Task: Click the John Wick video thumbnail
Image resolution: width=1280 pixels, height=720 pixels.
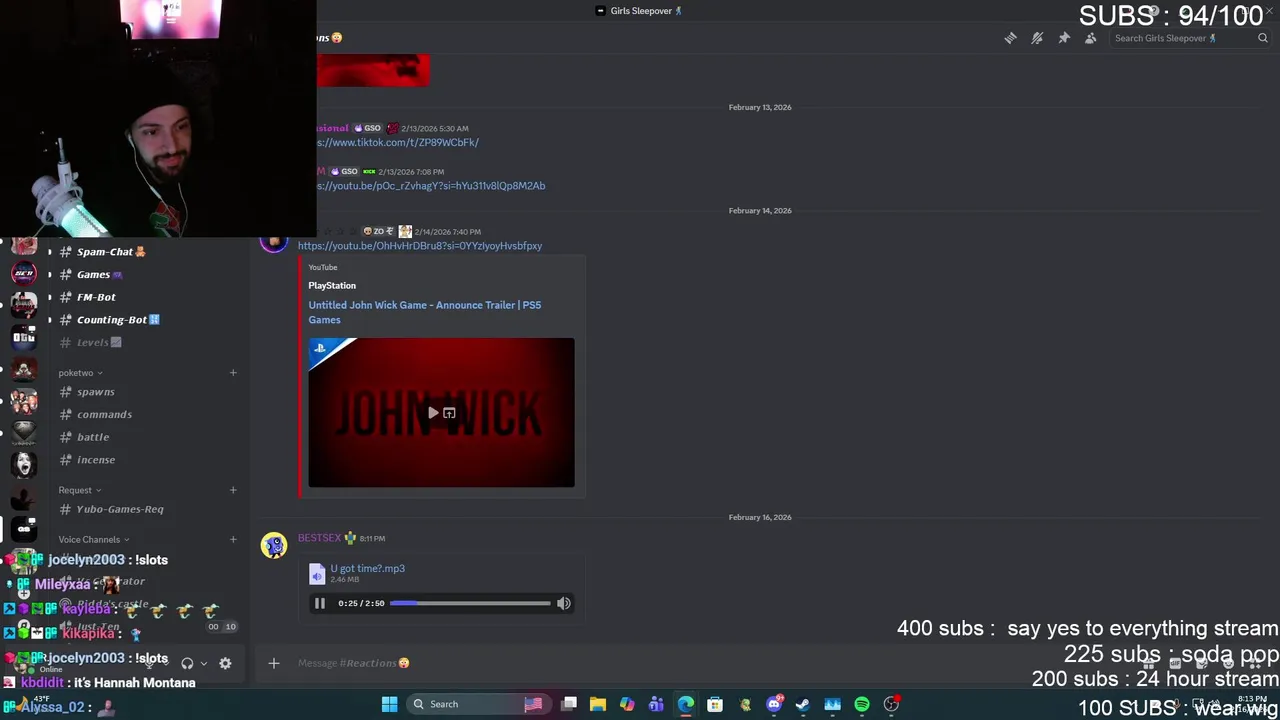Action: 441,412
